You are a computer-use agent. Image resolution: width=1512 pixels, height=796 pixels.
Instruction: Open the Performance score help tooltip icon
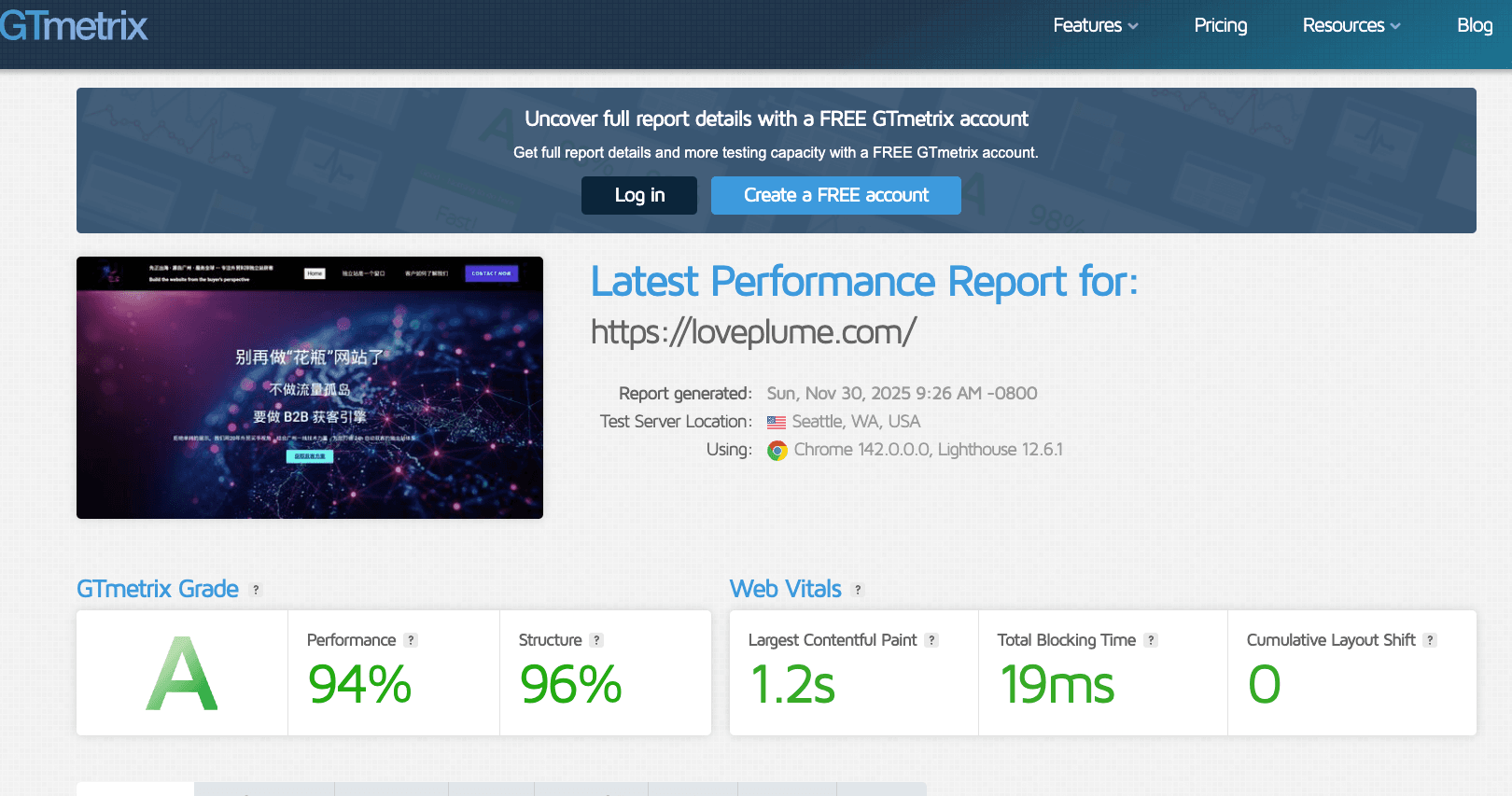pyautogui.click(x=411, y=640)
